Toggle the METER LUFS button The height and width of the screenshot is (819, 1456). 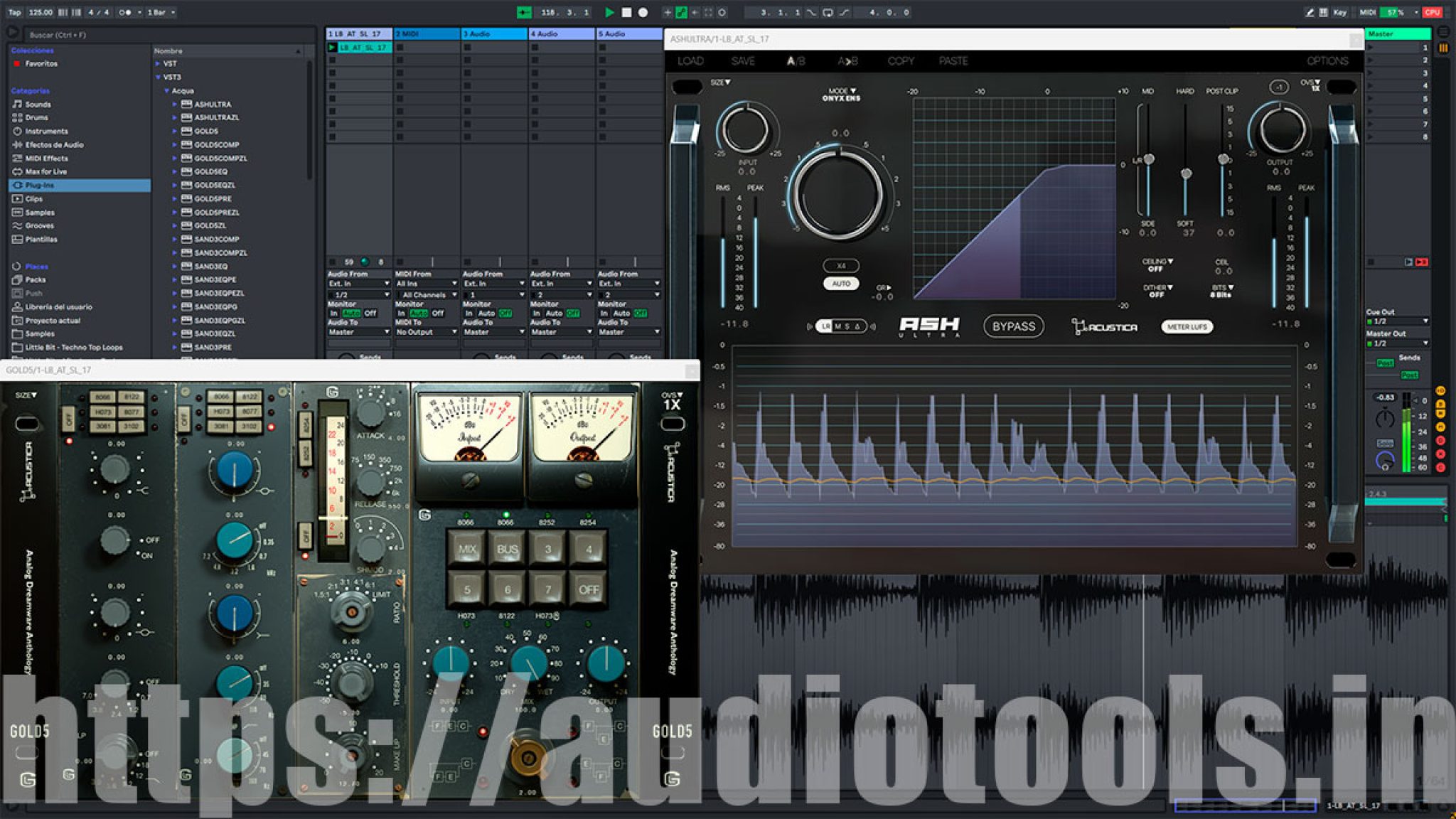[x=1187, y=326]
